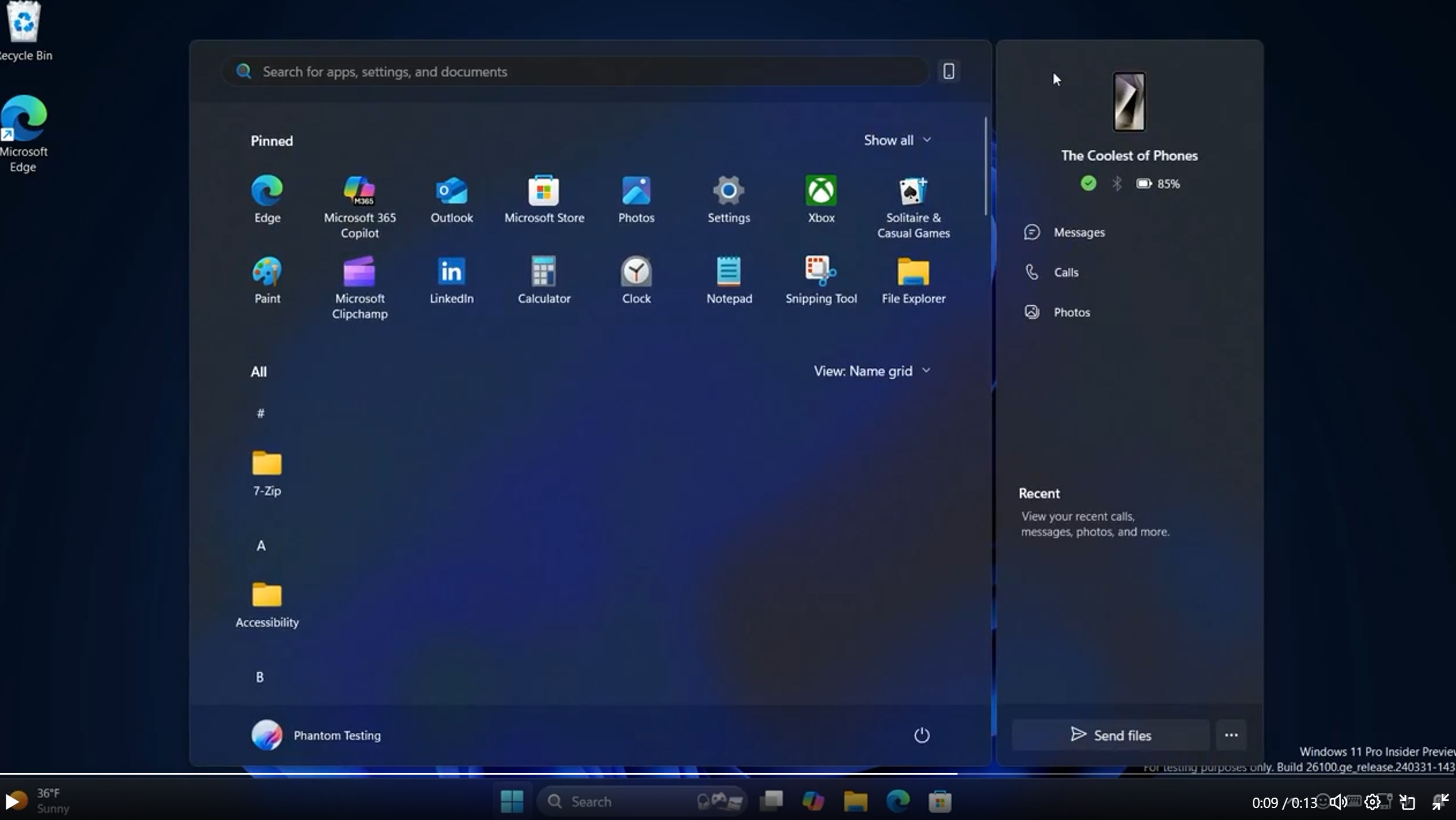
Task: Open the View: Name grid dropdown
Action: click(872, 371)
